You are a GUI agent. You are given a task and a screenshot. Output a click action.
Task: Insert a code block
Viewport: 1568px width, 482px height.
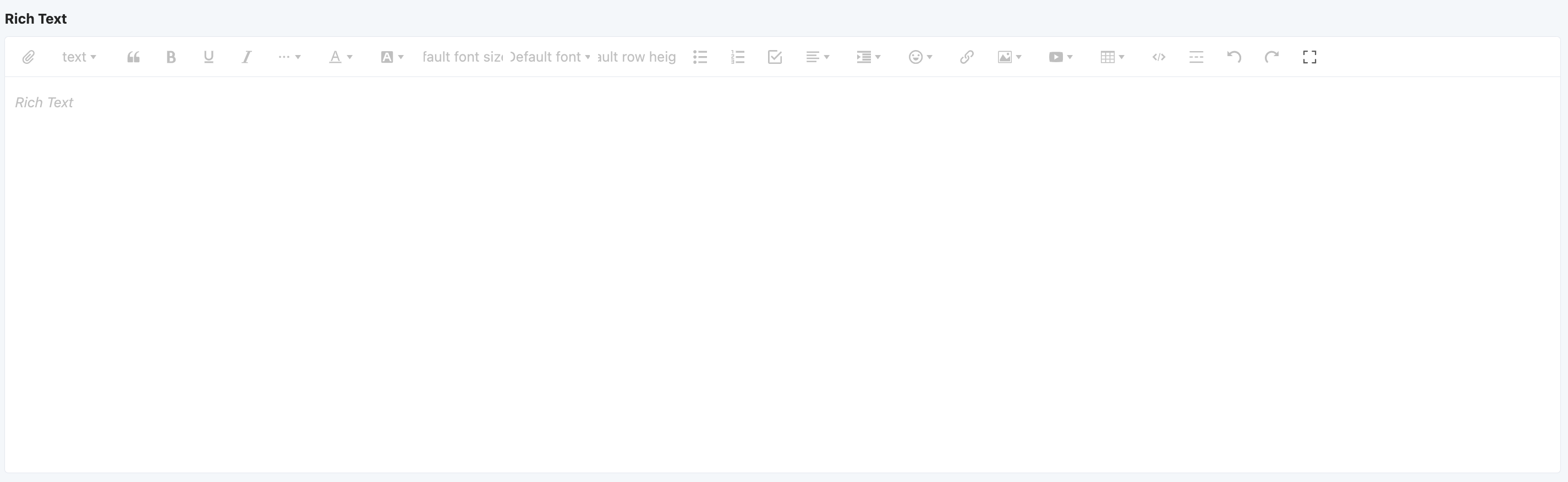1158,57
